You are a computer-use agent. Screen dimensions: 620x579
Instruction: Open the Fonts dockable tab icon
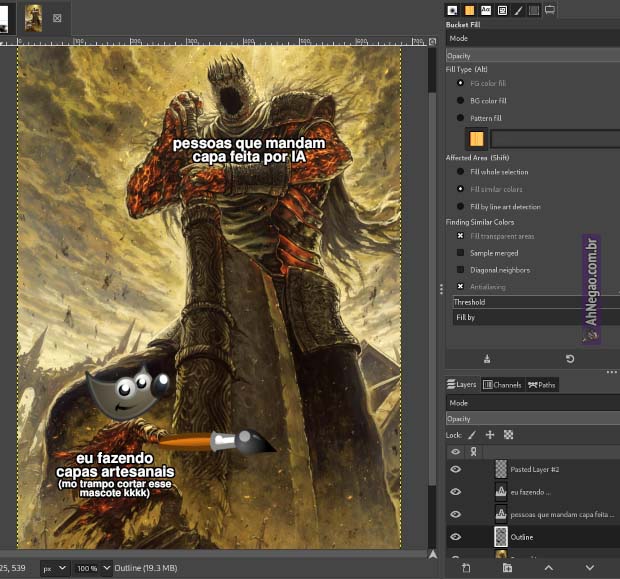[x=485, y=10]
